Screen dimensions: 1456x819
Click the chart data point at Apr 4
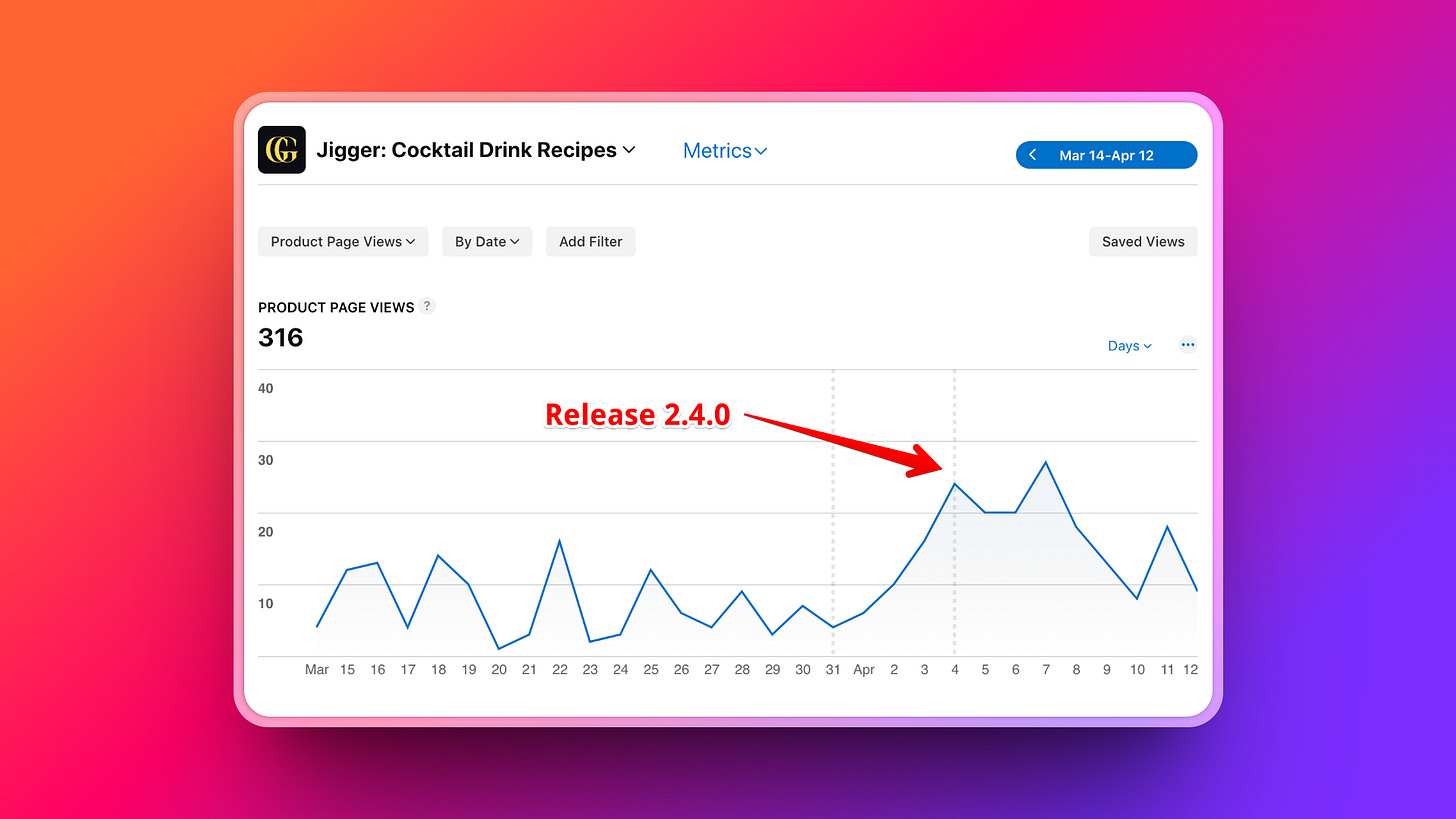click(955, 484)
